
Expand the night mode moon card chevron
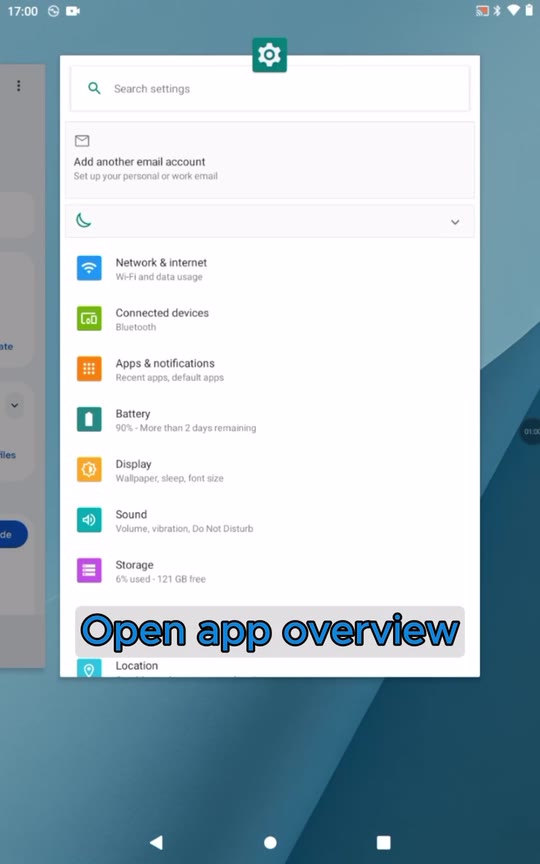pos(455,222)
